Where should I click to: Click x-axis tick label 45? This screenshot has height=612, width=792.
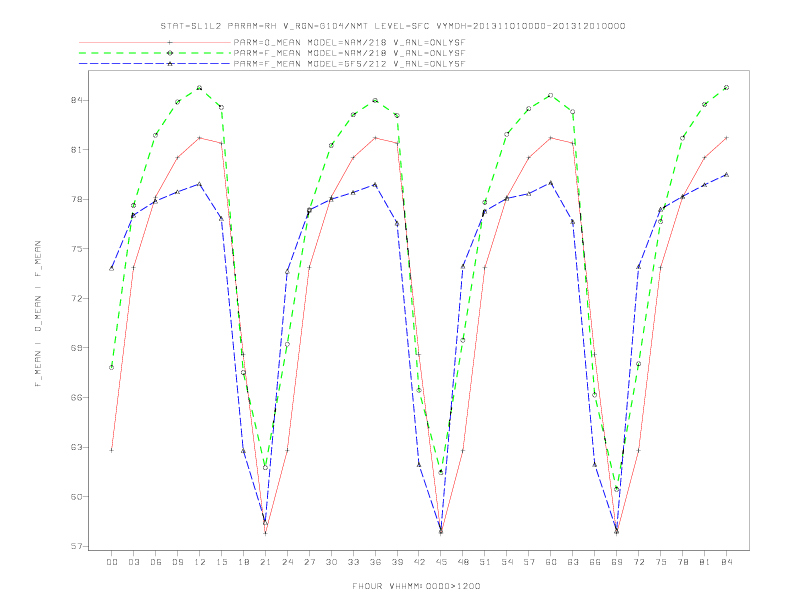pos(441,562)
